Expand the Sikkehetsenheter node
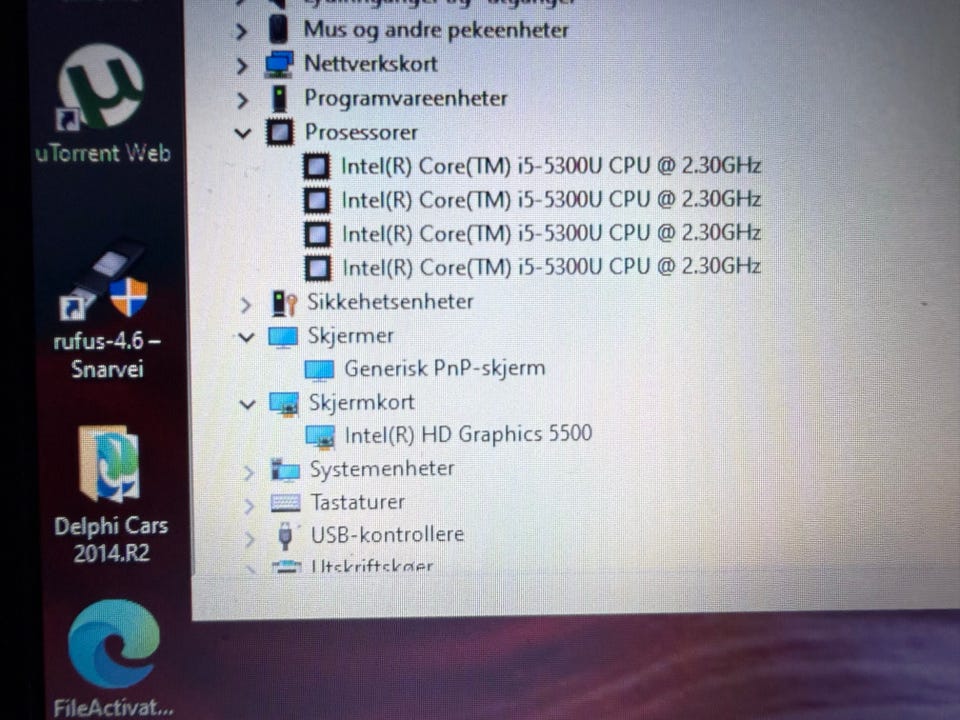This screenshot has height=720, width=960. coord(246,304)
